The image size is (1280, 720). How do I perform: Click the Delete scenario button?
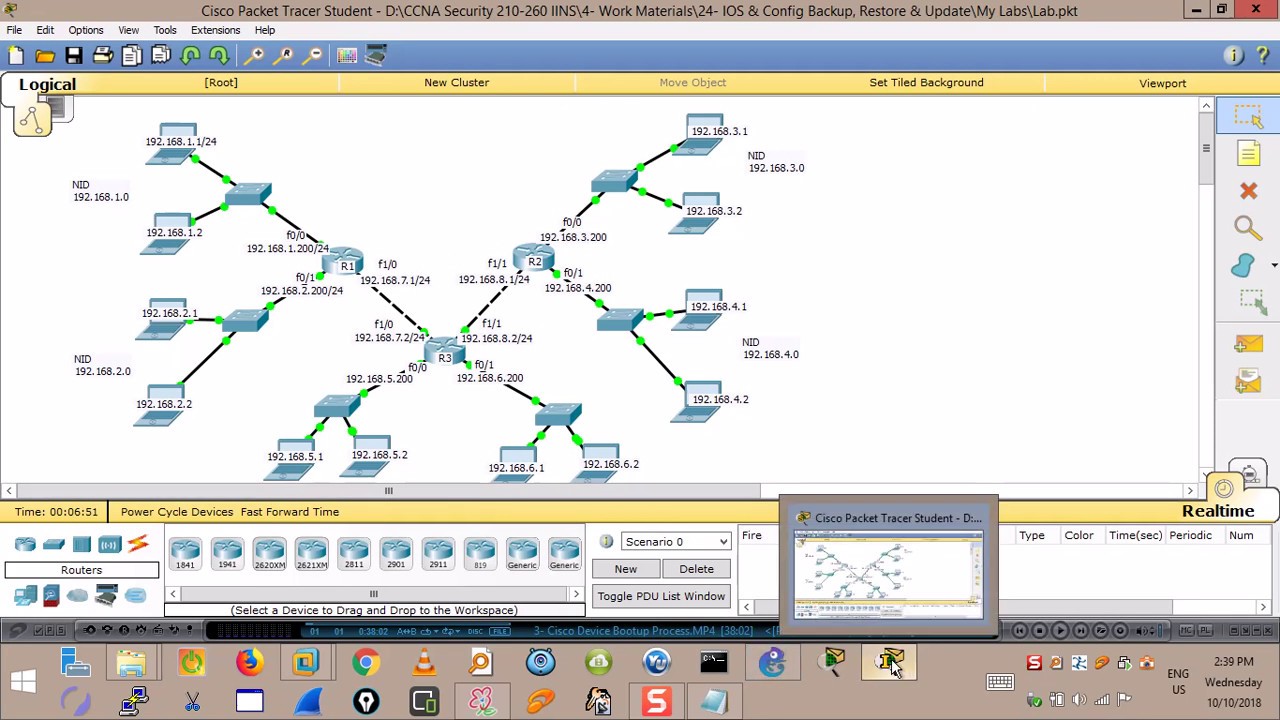pos(696,569)
